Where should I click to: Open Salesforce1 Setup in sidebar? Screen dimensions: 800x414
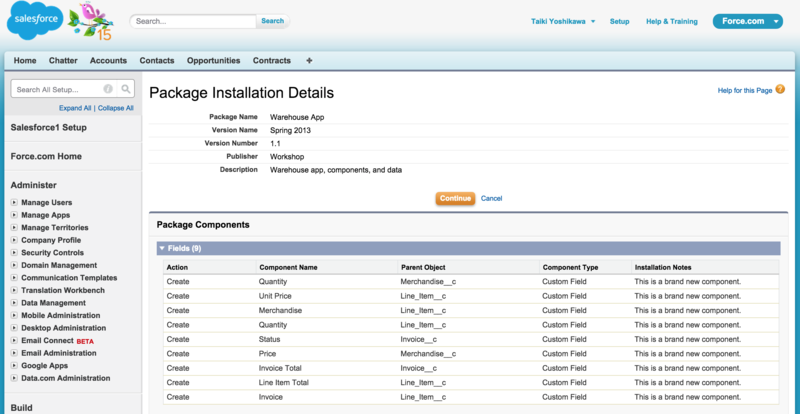coord(48,128)
